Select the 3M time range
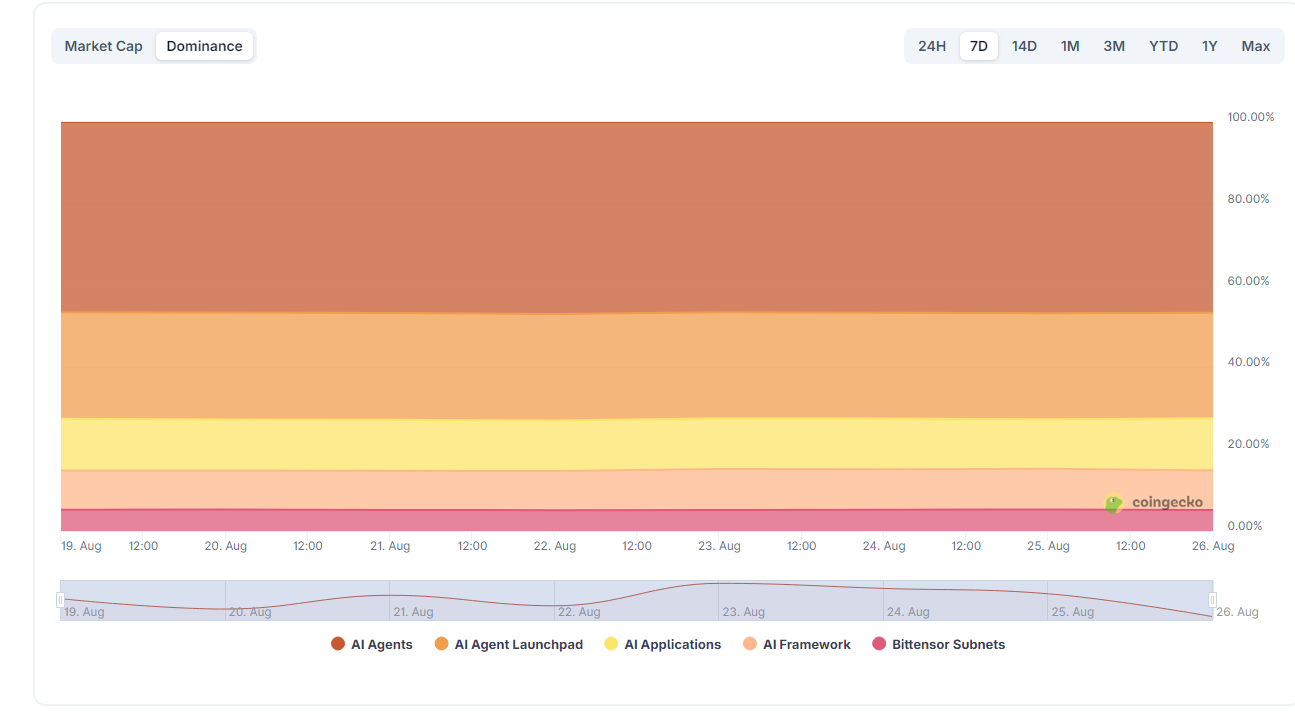Screen dimensions: 1295x714 [1114, 45]
